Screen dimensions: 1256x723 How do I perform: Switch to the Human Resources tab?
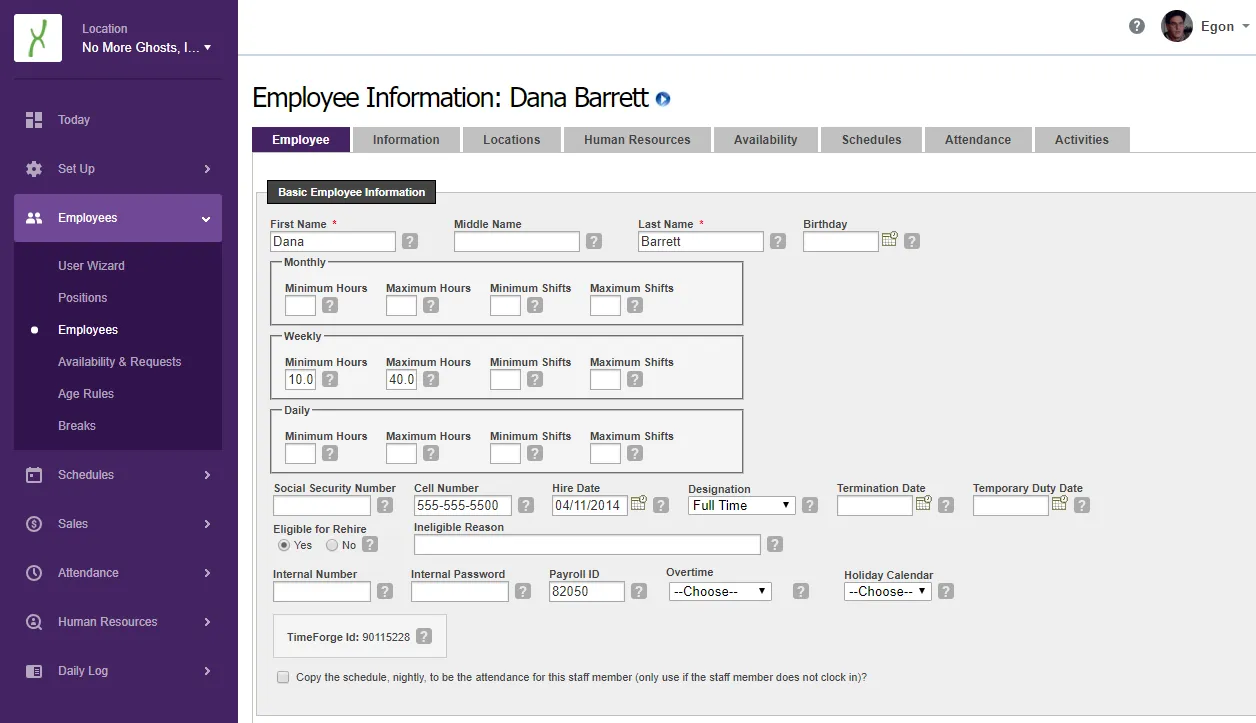[x=637, y=140]
